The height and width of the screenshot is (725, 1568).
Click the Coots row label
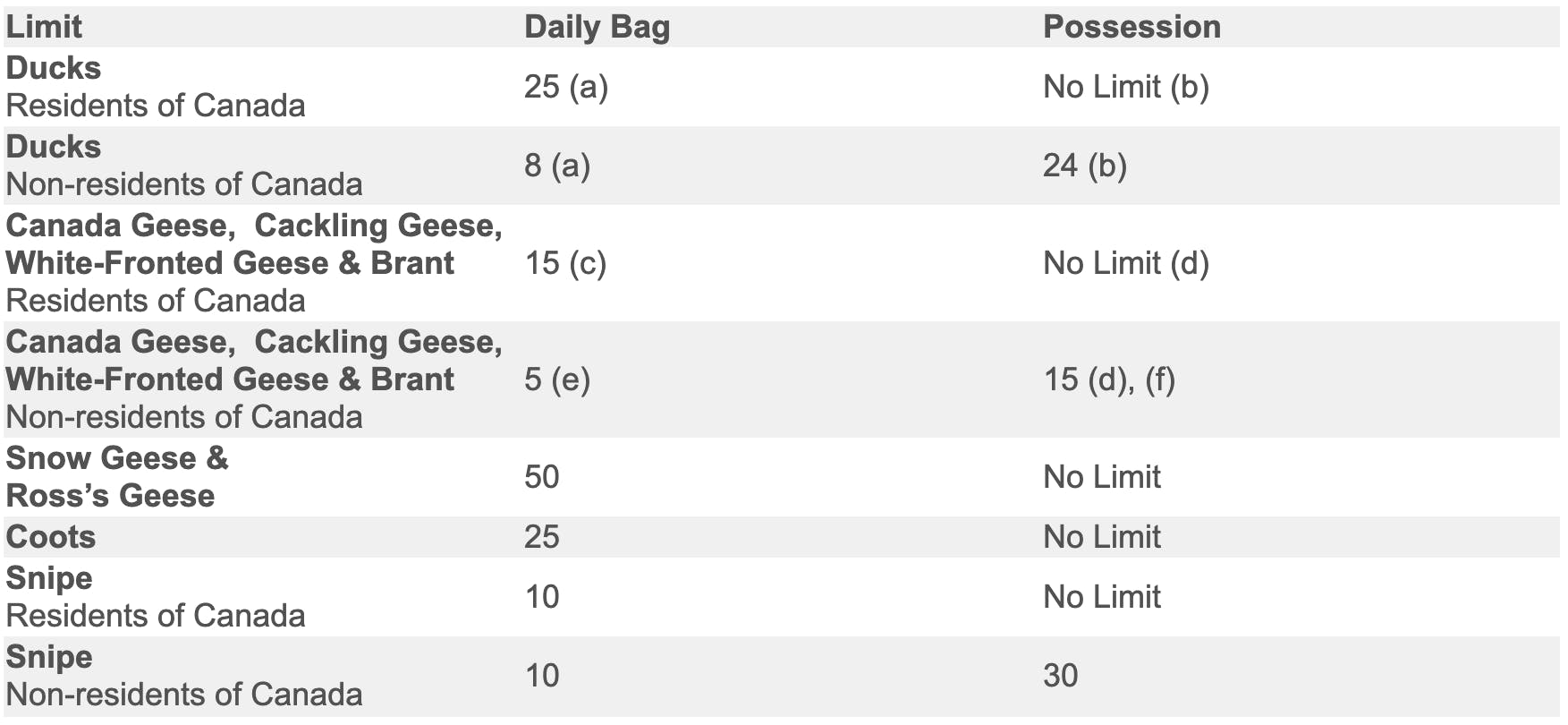pyautogui.click(x=50, y=537)
